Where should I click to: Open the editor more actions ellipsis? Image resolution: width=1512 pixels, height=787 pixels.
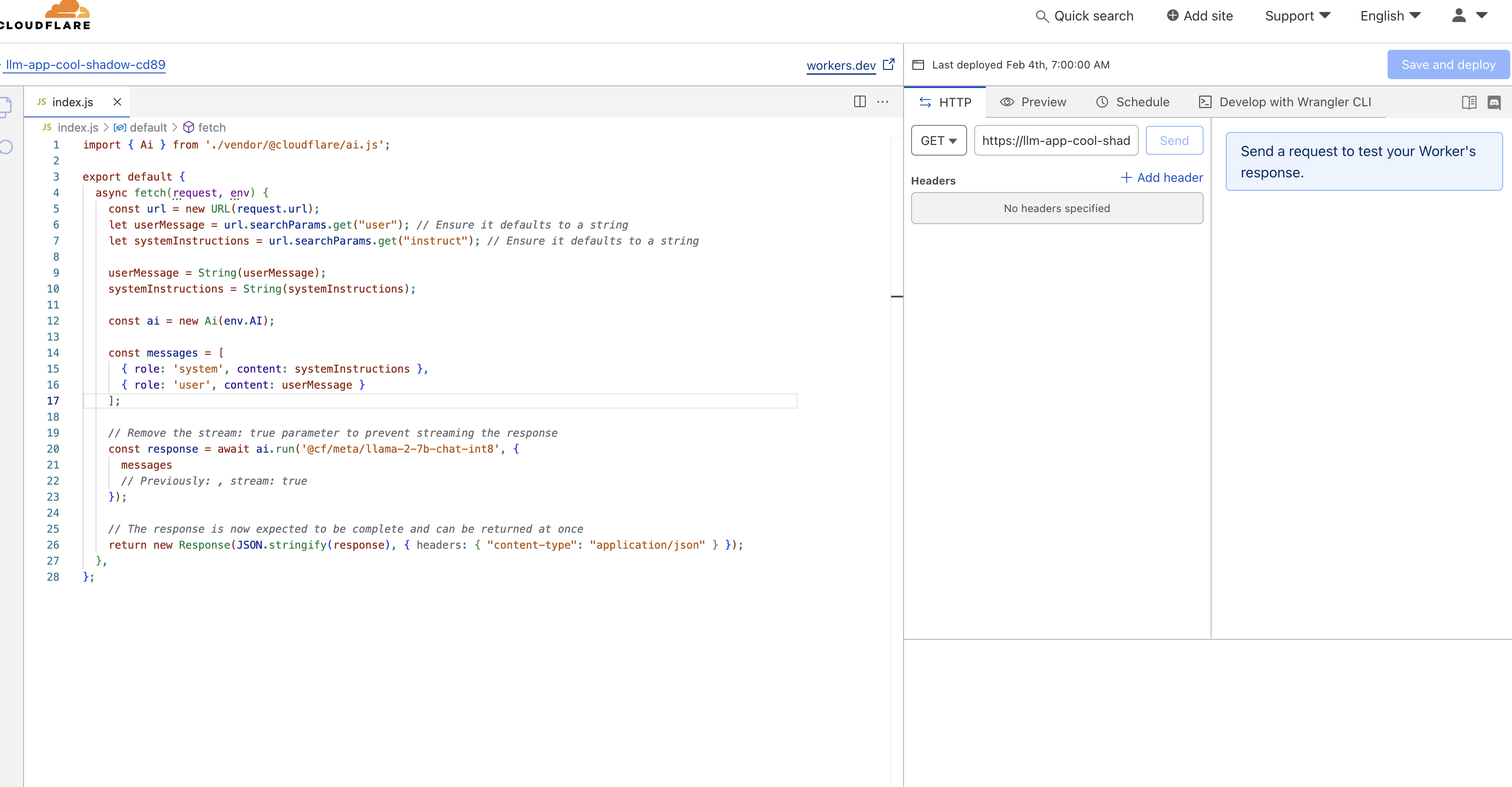[x=882, y=102]
